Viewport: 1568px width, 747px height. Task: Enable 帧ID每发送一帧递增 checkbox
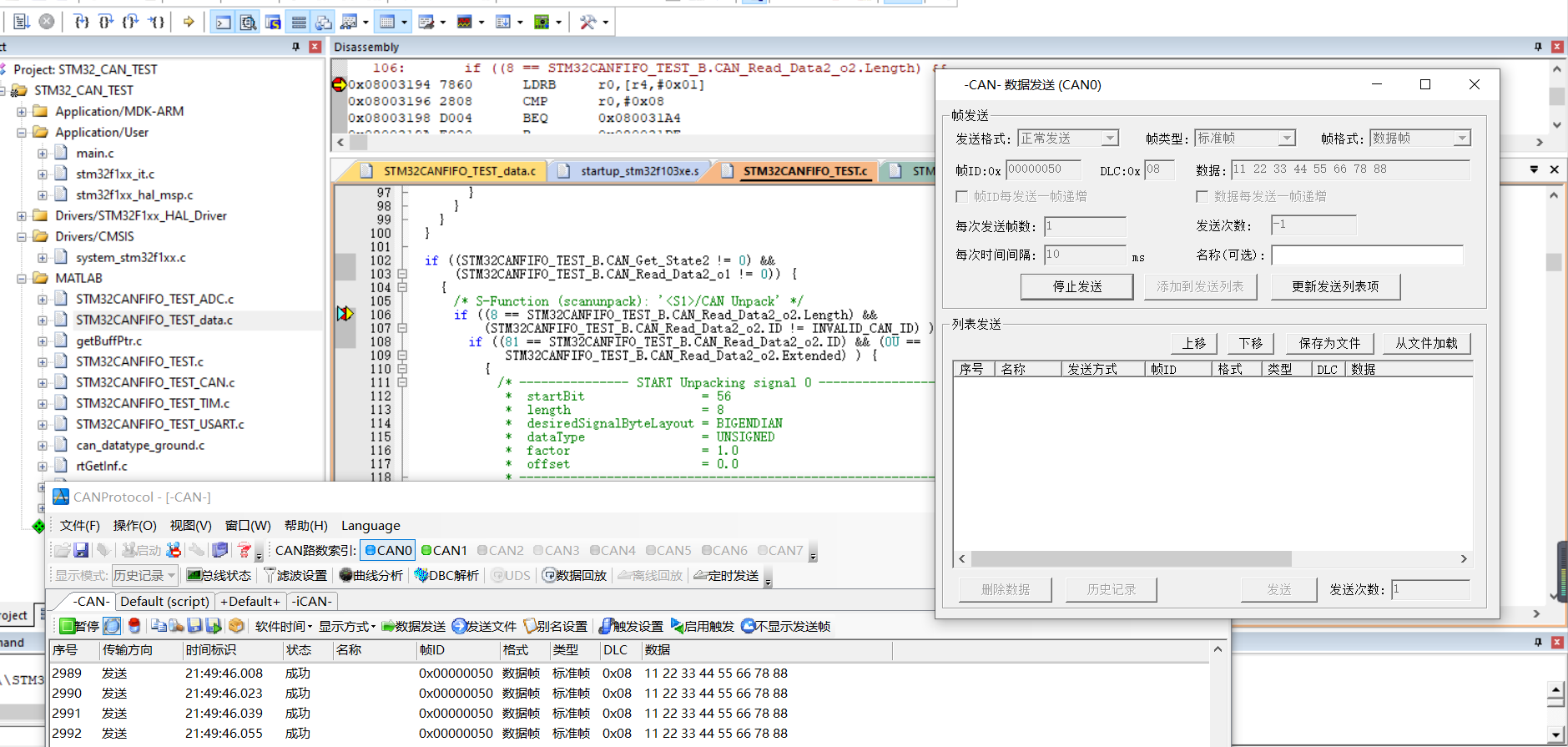[961, 196]
